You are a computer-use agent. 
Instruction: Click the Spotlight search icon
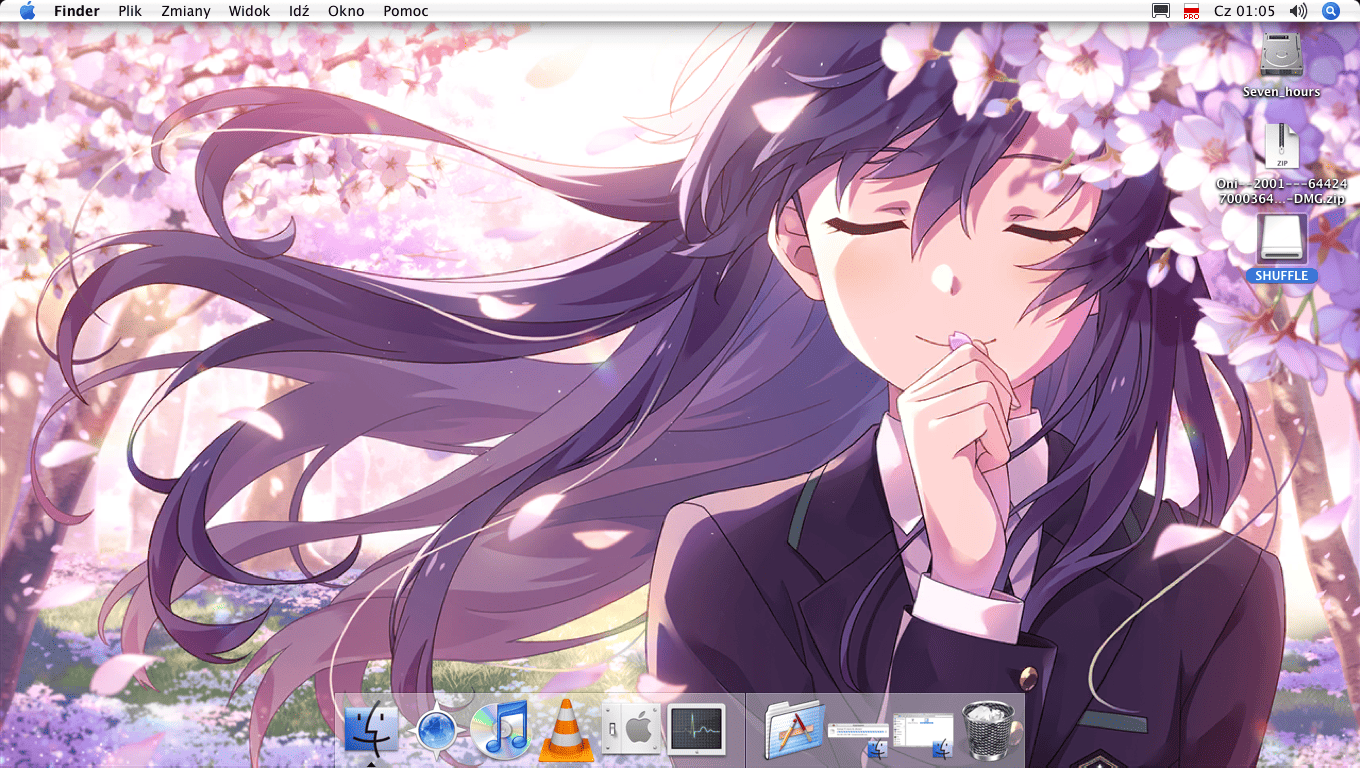tap(1330, 11)
